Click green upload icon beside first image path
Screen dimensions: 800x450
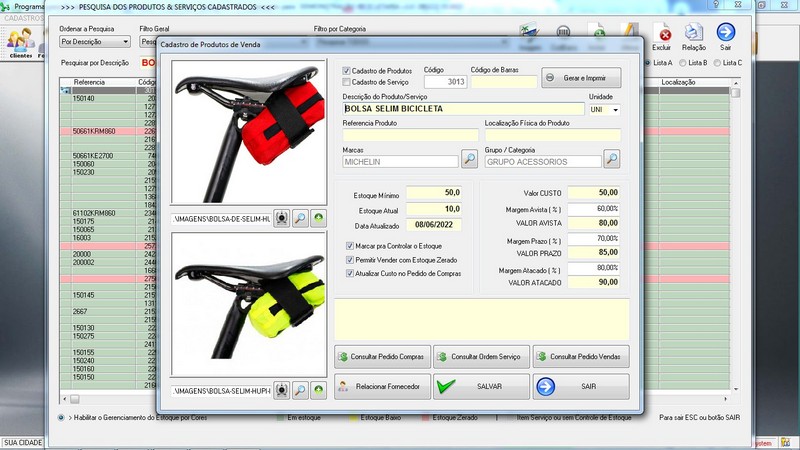click(318, 218)
